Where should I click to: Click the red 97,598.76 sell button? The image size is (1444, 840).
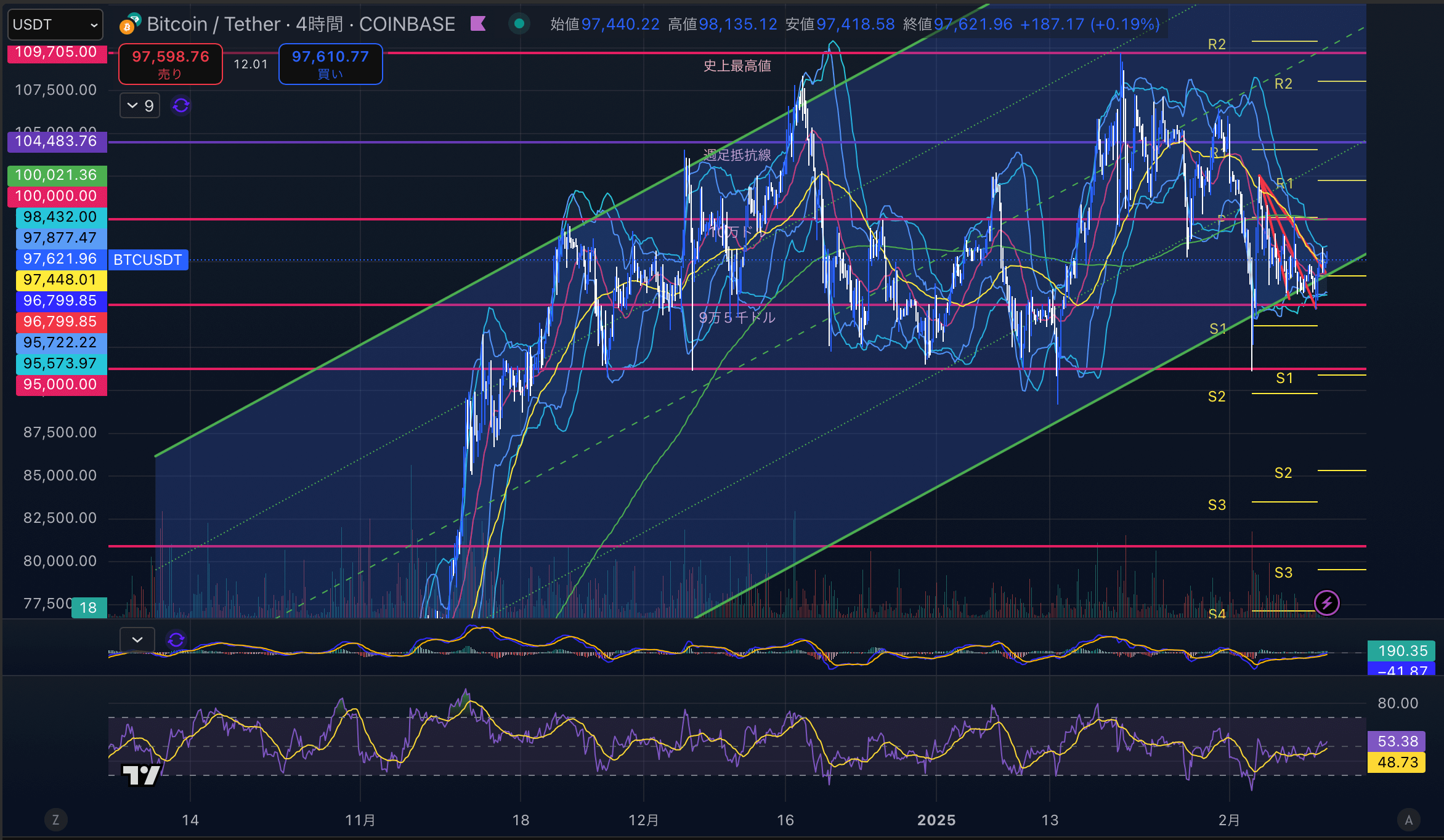171,64
